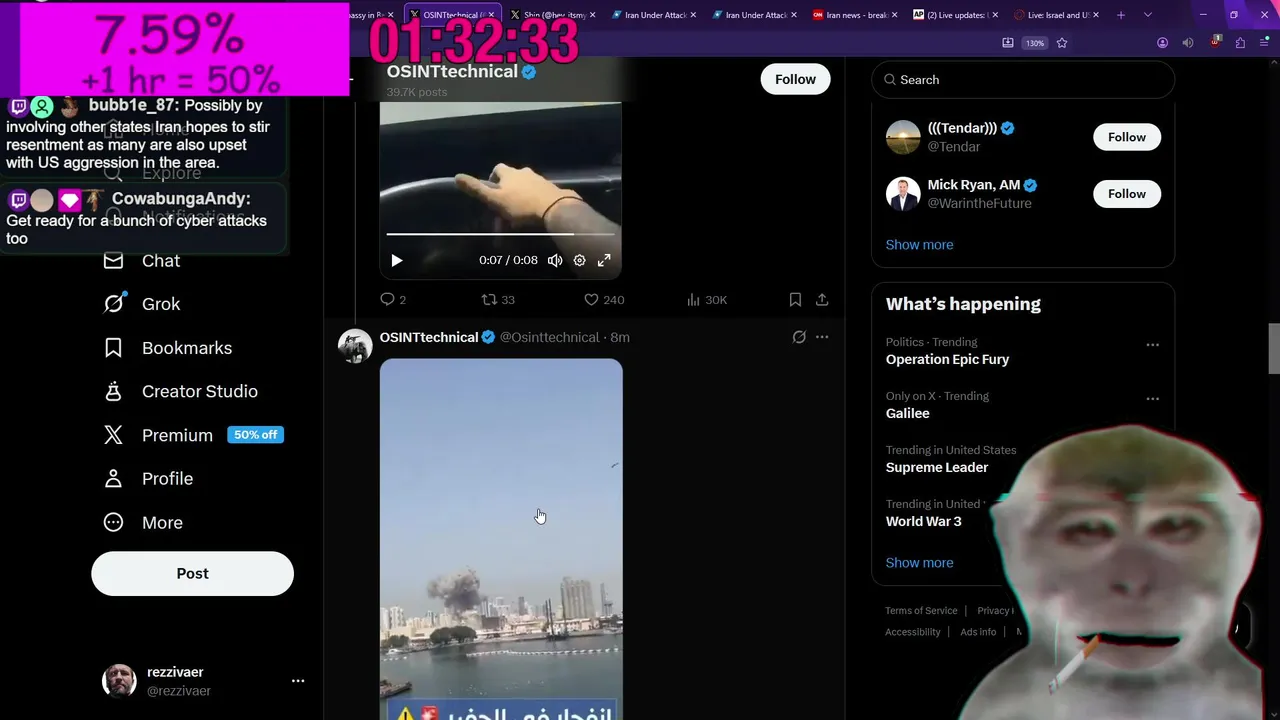Open (((Tendar))) profile avatar
The image size is (1280, 720).
[903, 137]
